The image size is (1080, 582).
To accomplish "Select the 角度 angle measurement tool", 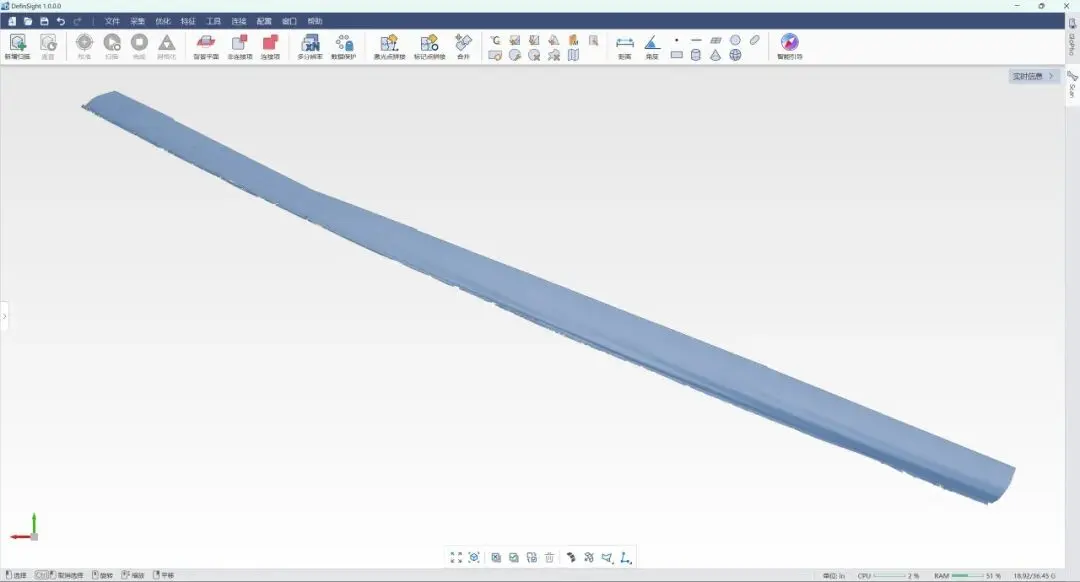I will [x=651, y=45].
